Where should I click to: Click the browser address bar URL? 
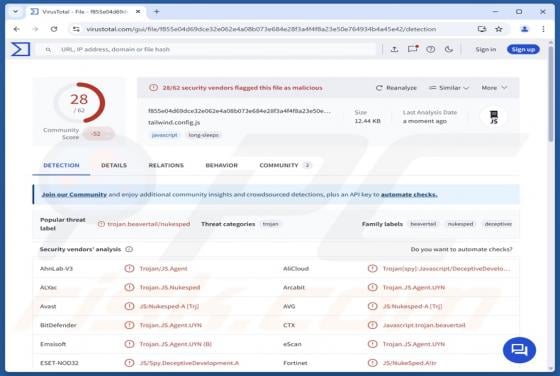(261, 29)
